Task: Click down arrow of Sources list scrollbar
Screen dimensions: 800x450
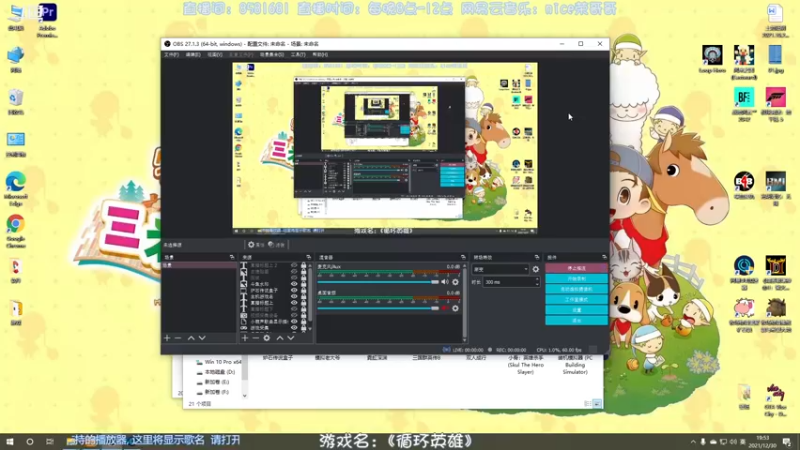Action: 310,330
